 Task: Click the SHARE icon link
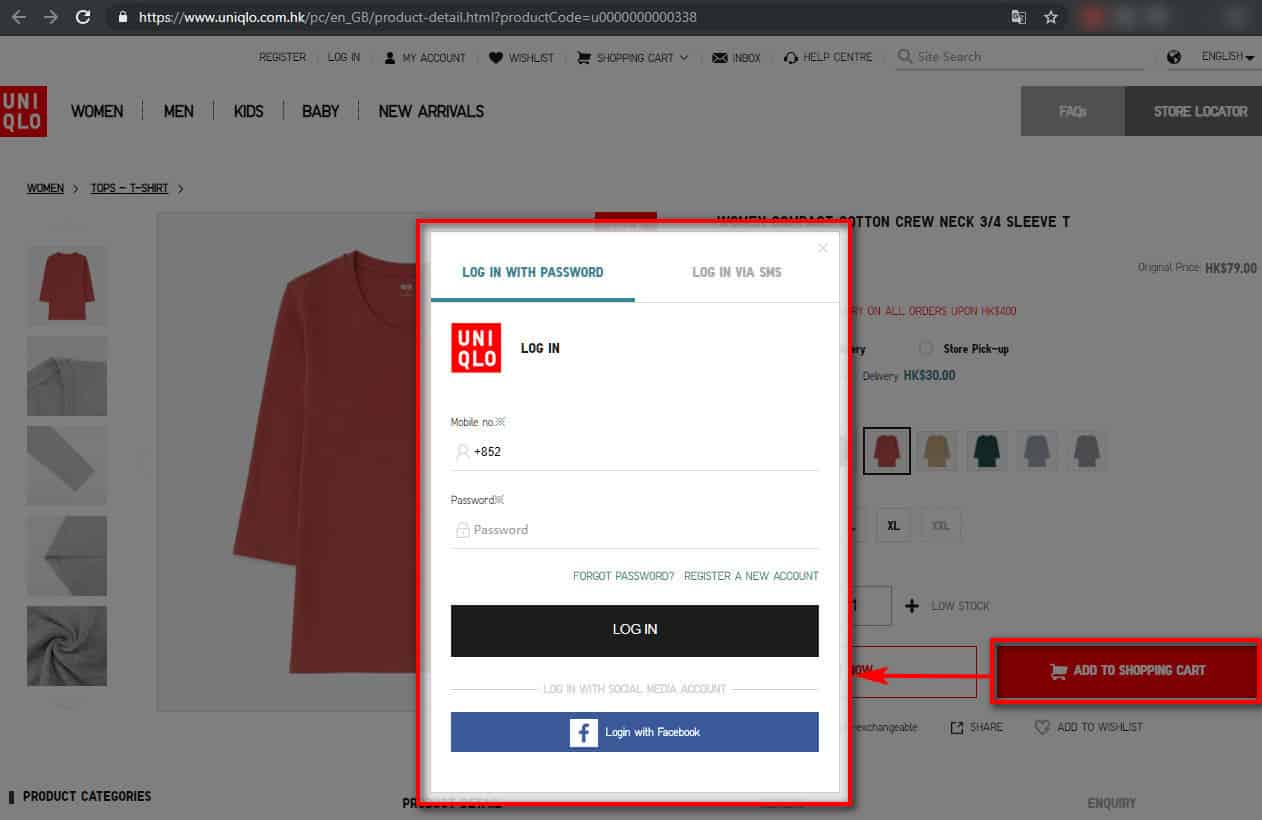click(x=976, y=727)
